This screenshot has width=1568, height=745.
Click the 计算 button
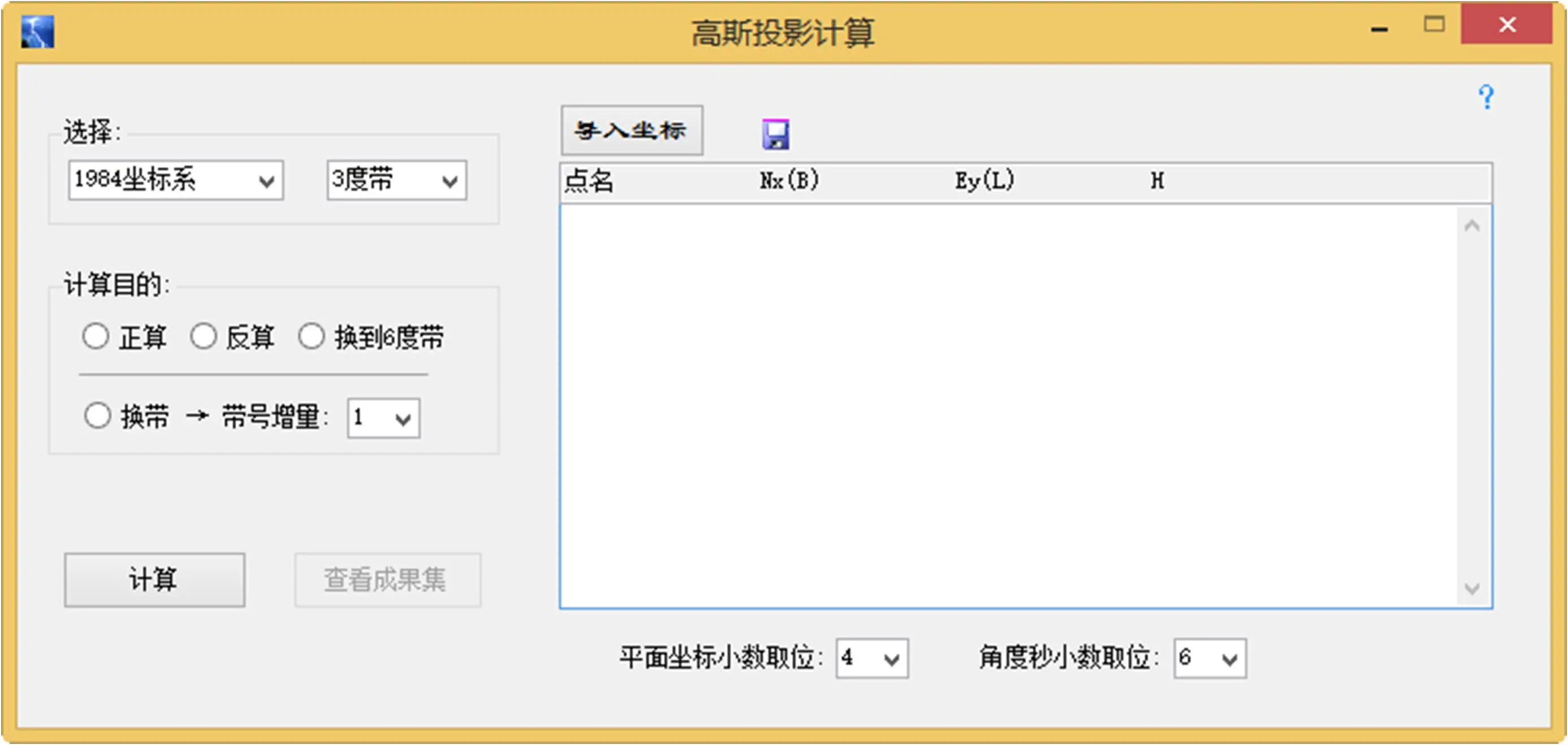pyautogui.click(x=154, y=579)
